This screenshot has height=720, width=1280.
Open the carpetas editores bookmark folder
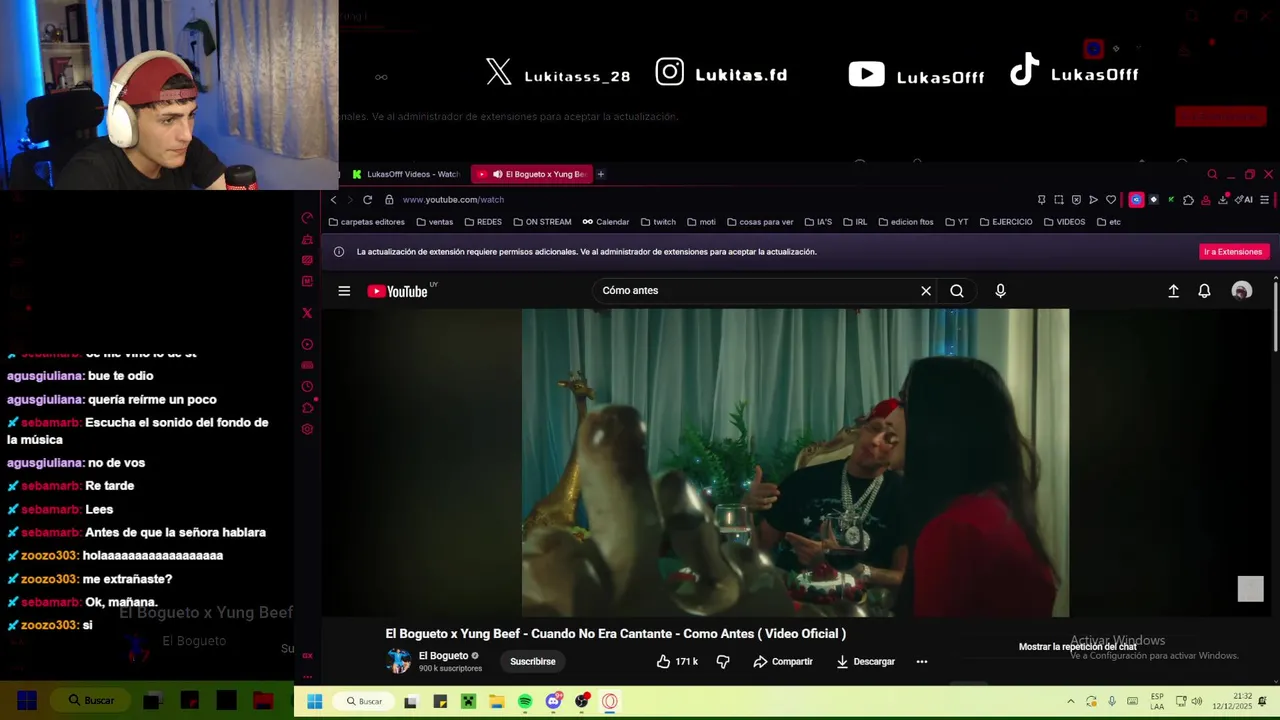pyautogui.click(x=367, y=222)
